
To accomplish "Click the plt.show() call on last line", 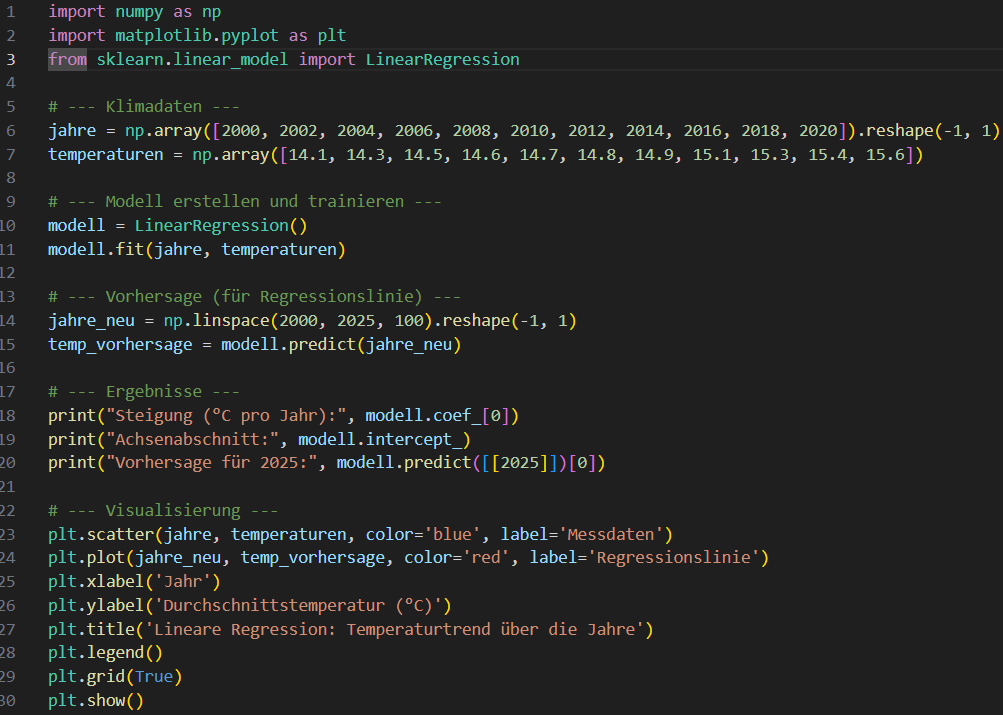I will point(95,701).
